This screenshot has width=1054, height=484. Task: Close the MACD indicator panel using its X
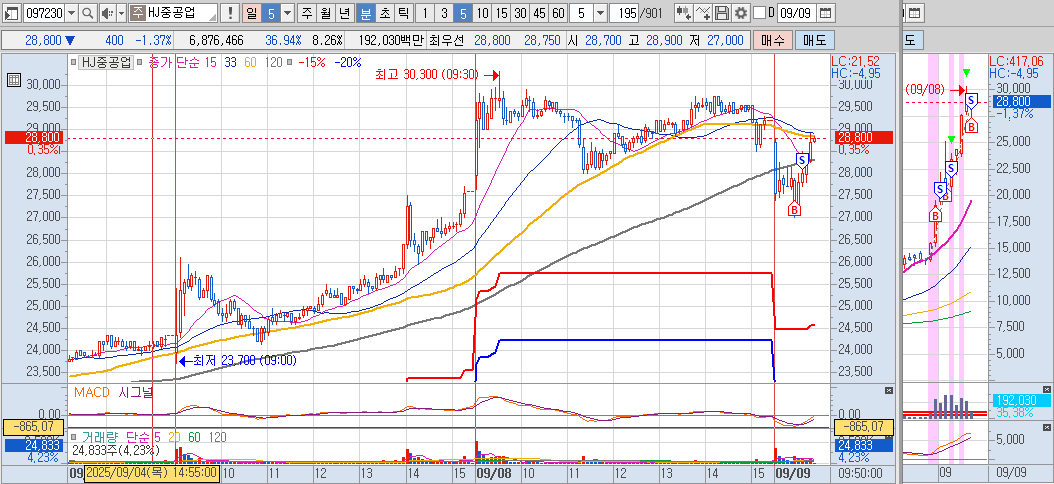(x=889, y=391)
